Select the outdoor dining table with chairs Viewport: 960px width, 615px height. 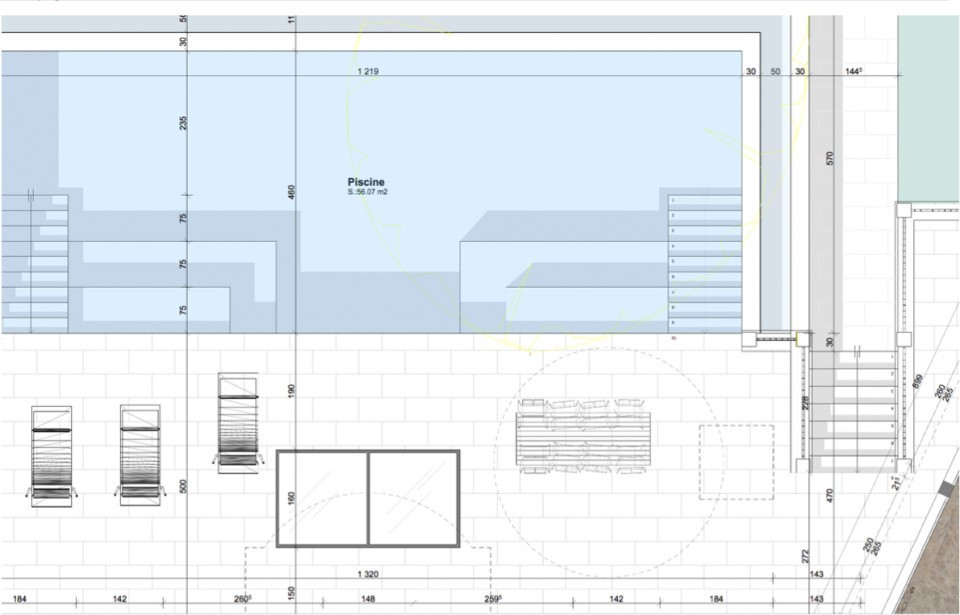[583, 436]
